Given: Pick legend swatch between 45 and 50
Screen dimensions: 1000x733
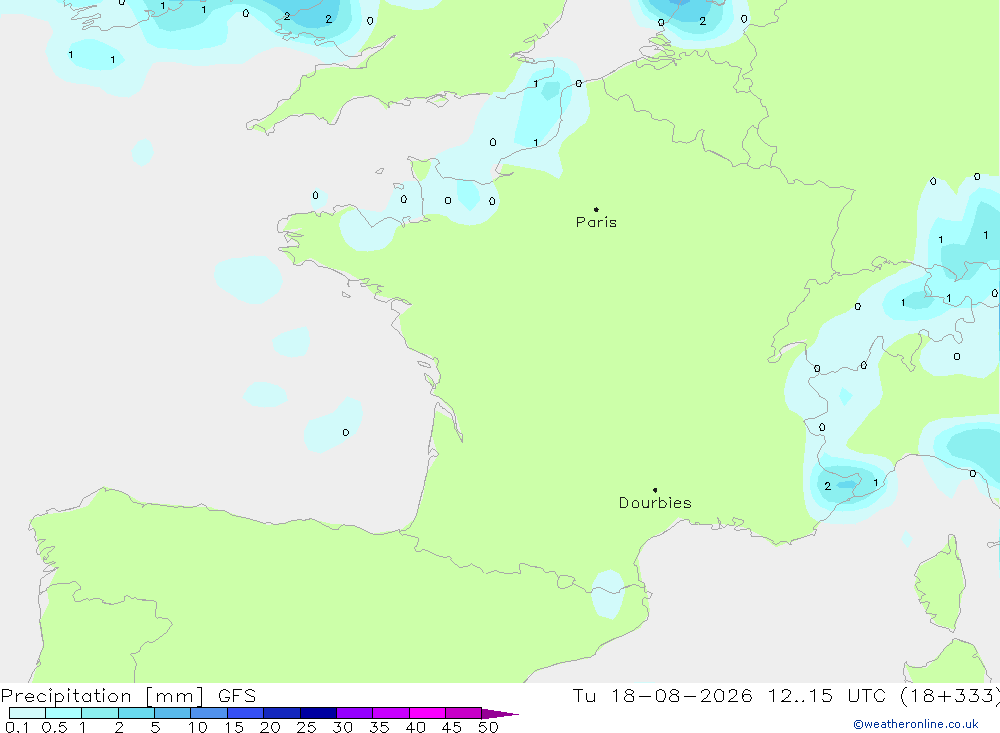Looking at the screenshot, I should tap(464, 713).
